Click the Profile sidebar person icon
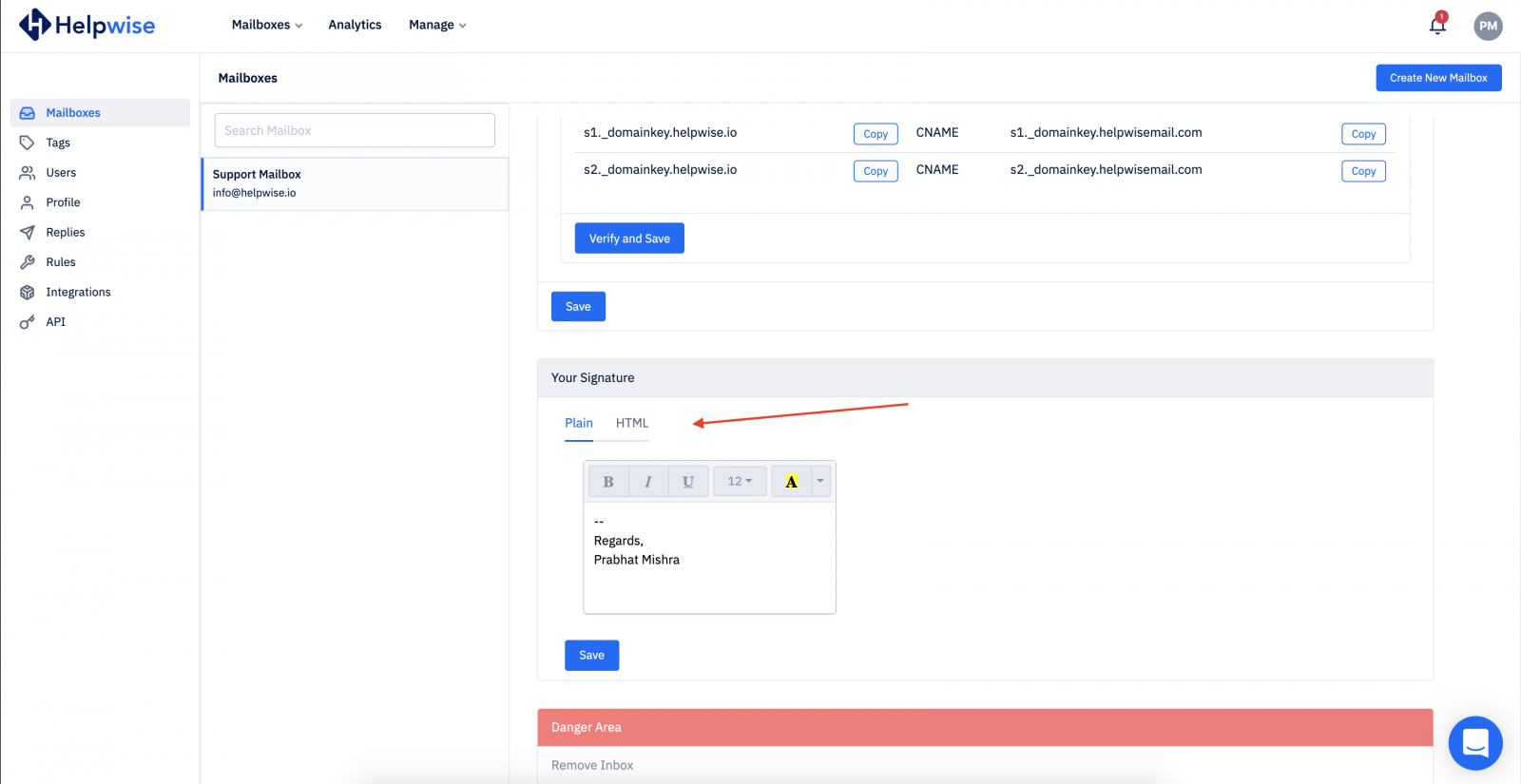 (x=28, y=202)
